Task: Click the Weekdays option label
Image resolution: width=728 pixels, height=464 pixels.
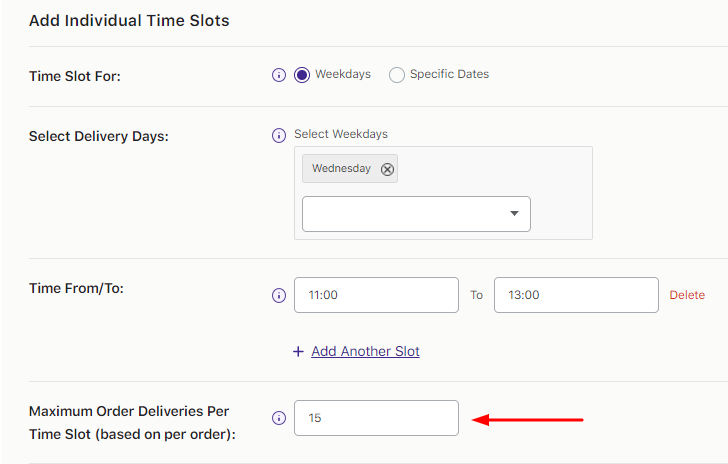Action: click(342, 74)
